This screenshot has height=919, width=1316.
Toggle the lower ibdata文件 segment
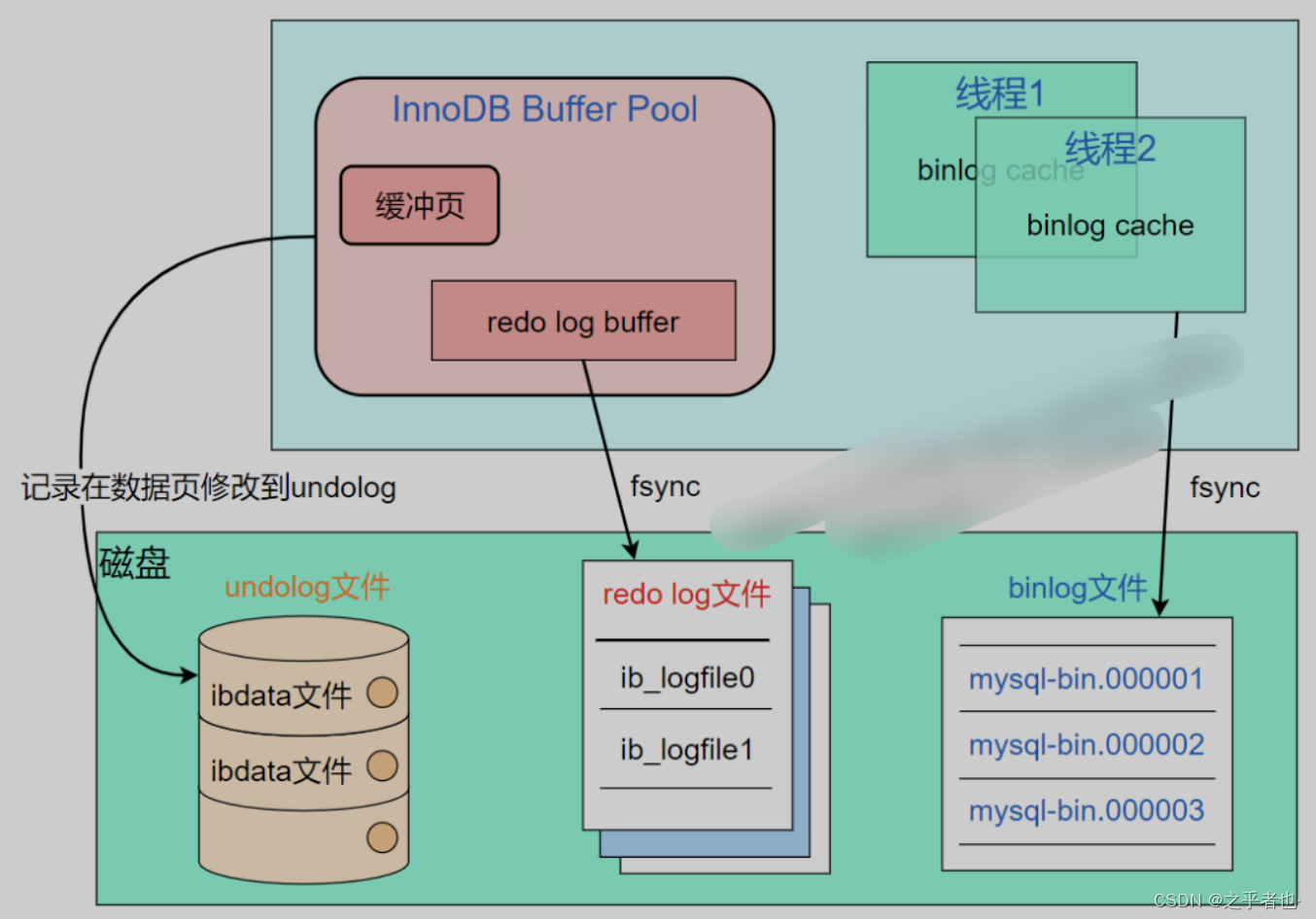(282, 769)
